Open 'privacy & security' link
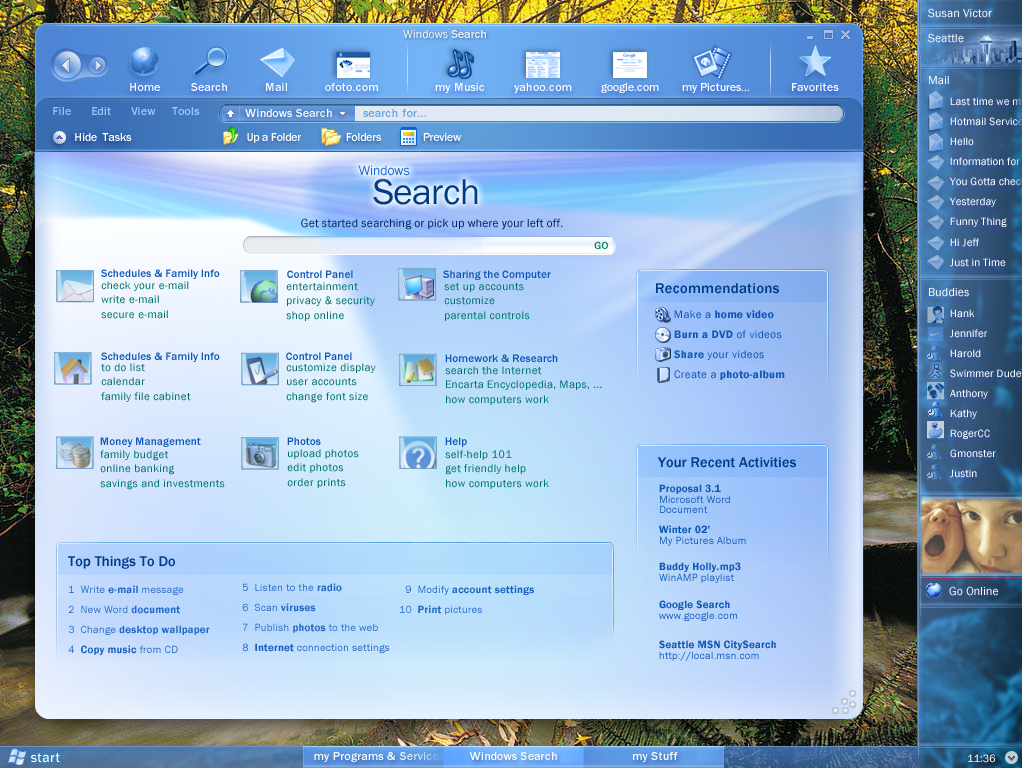Screen dimensions: 1022x768 tap(330, 301)
